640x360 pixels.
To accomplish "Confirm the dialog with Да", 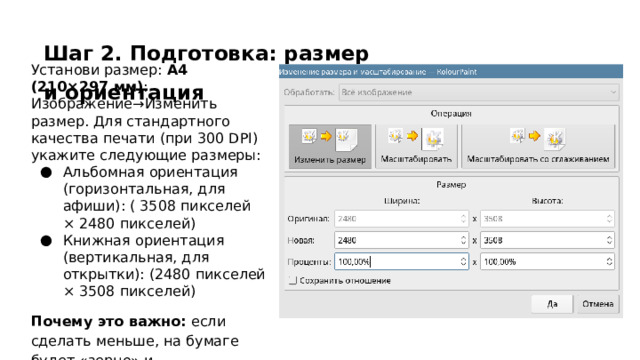I will point(552,304).
